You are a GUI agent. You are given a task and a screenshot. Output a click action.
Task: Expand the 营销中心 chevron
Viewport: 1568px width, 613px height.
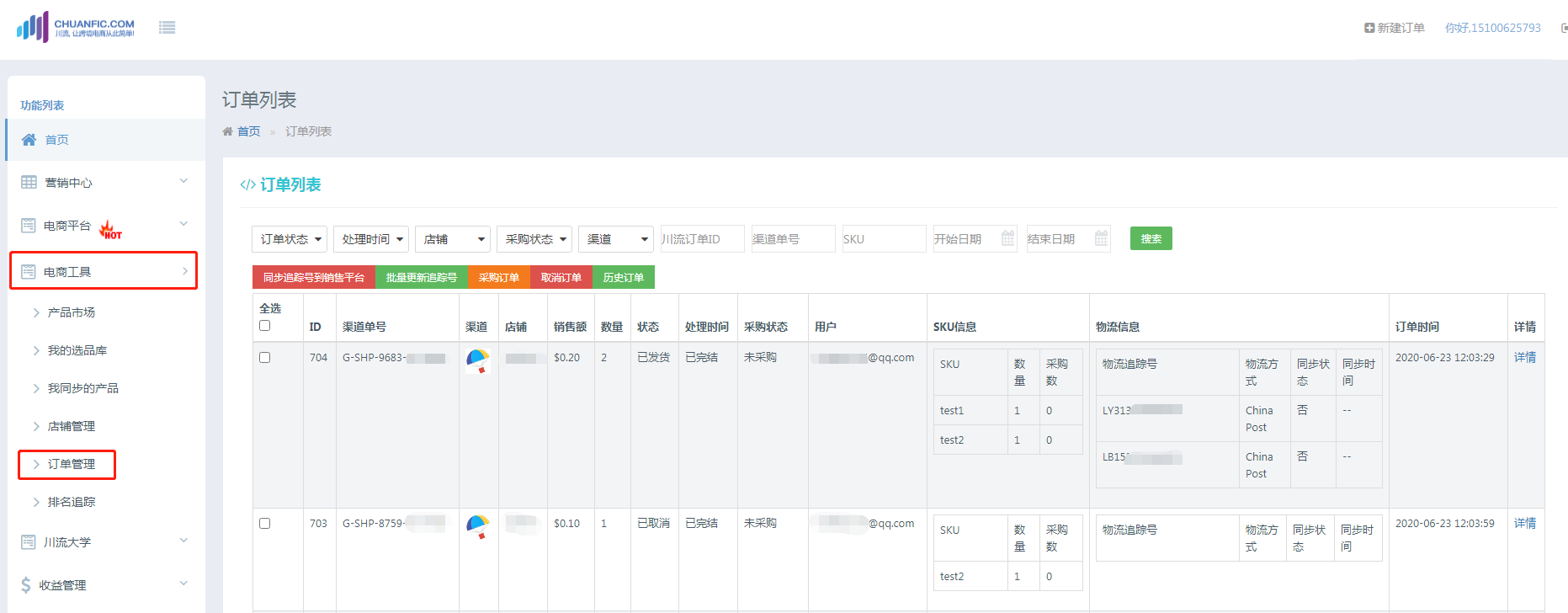tap(183, 181)
